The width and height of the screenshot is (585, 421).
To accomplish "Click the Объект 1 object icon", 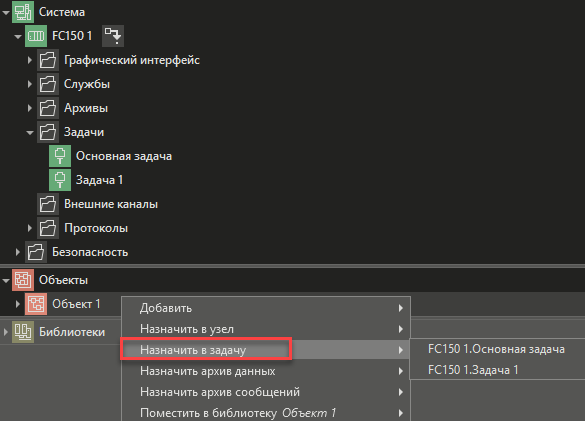I will click(36, 304).
